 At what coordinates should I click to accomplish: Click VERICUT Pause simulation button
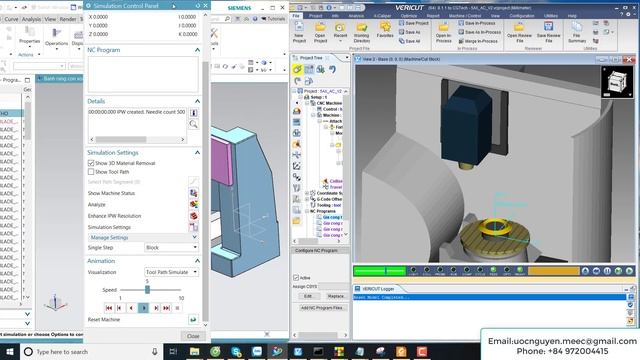(x=607, y=271)
